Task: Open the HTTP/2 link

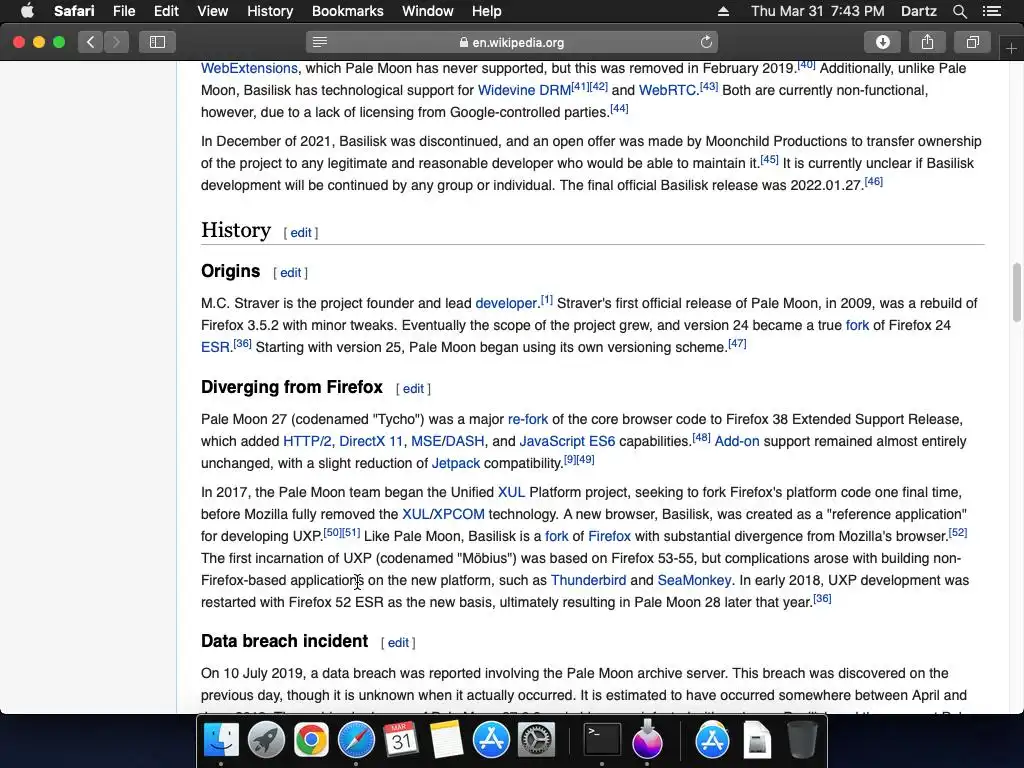Action: [307, 441]
